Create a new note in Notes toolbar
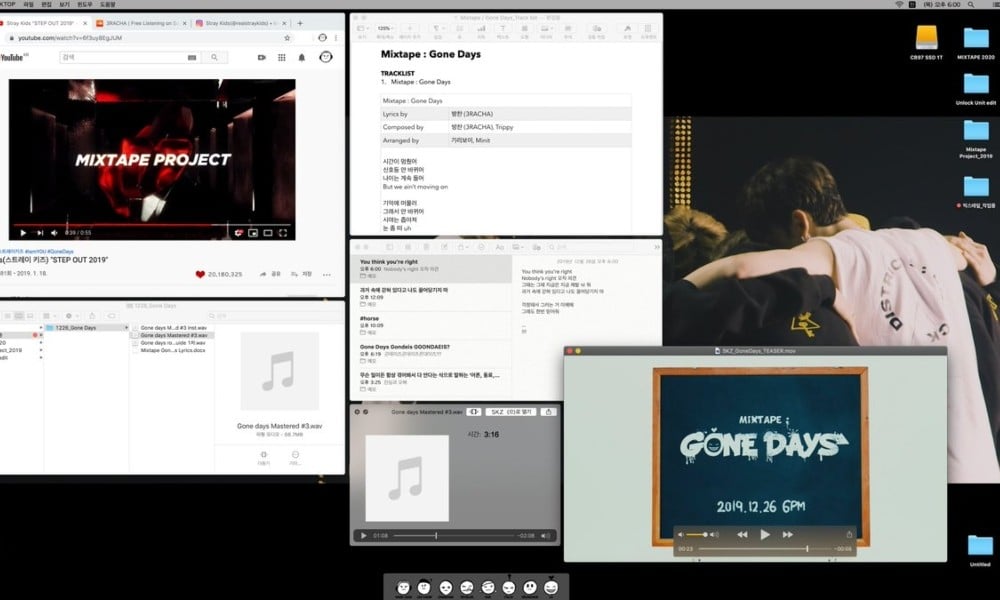Screen dimensions: 1000x600 (445, 247)
